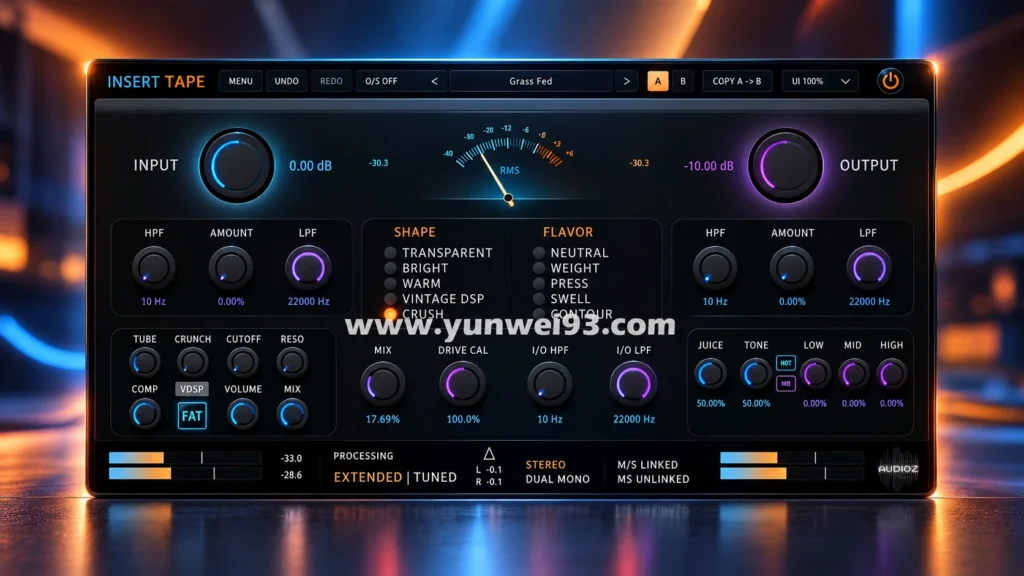Open the MENU button
The height and width of the screenshot is (576, 1024).
[240, 81]
